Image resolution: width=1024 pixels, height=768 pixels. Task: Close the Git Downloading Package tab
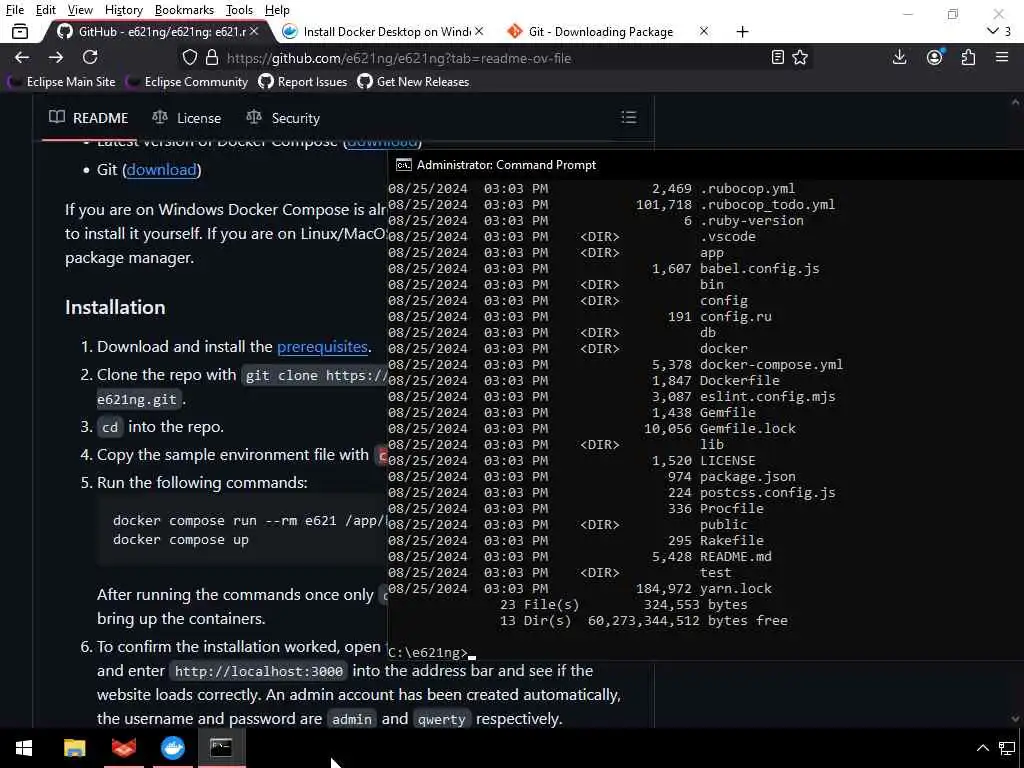[703, 31]
